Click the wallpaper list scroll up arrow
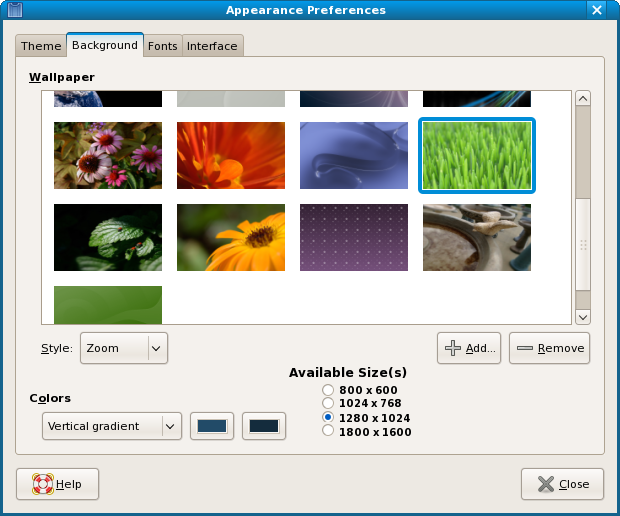620x516 pixels. [583, 98]
